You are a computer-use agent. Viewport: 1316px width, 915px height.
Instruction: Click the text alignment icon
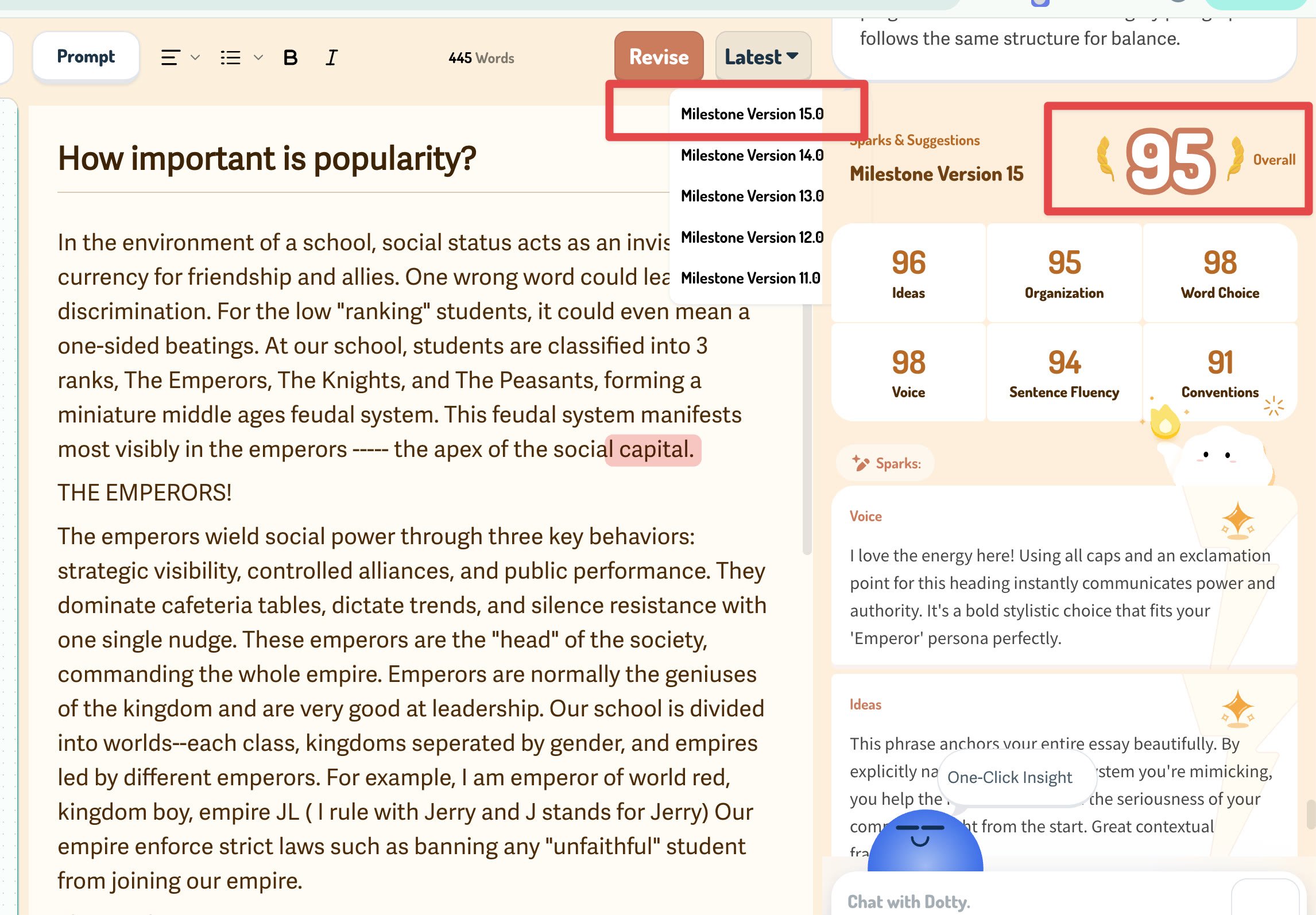pos(171,57)
